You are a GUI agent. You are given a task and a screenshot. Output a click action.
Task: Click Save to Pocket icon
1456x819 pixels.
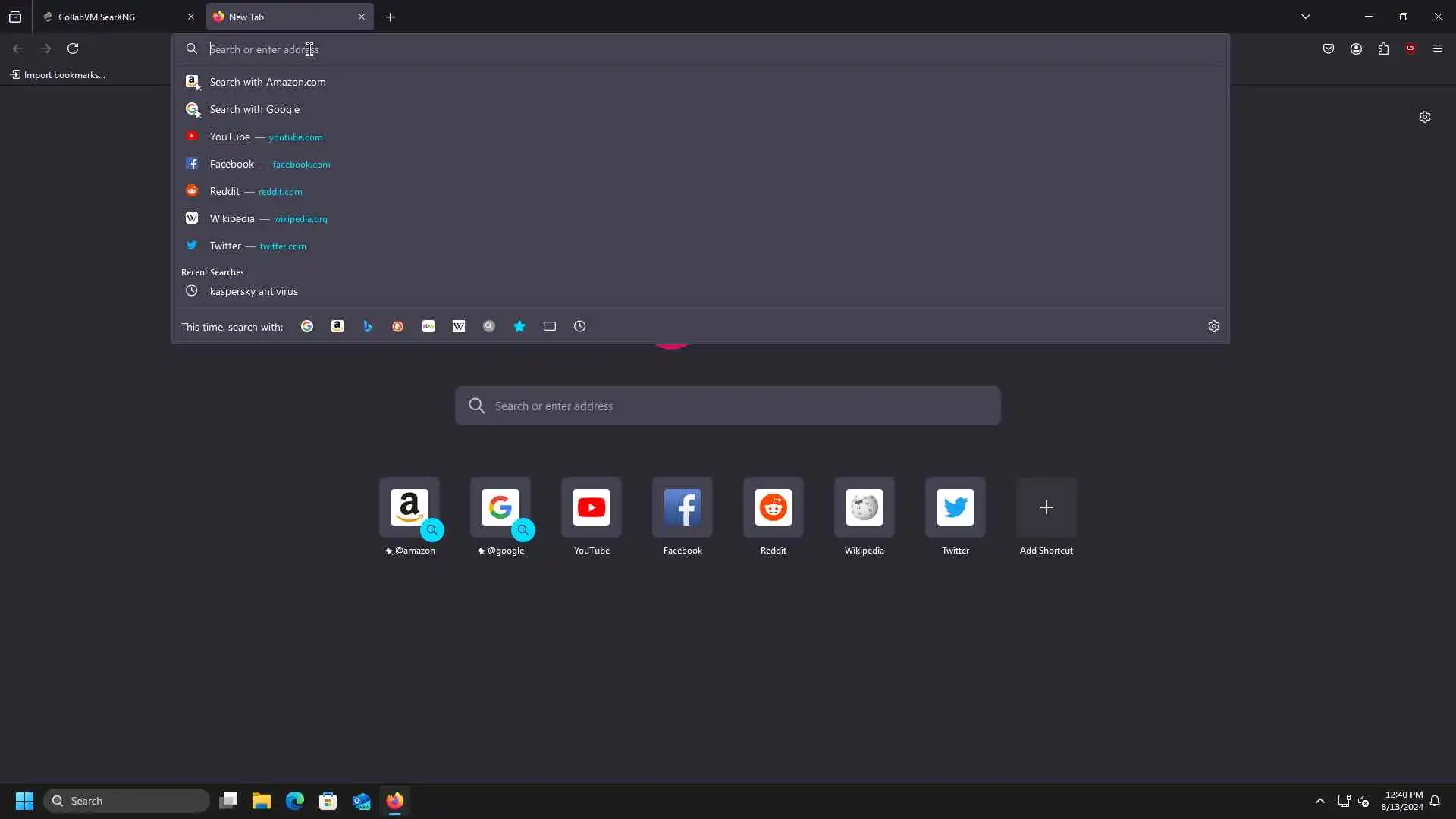tap(1329, 49)
